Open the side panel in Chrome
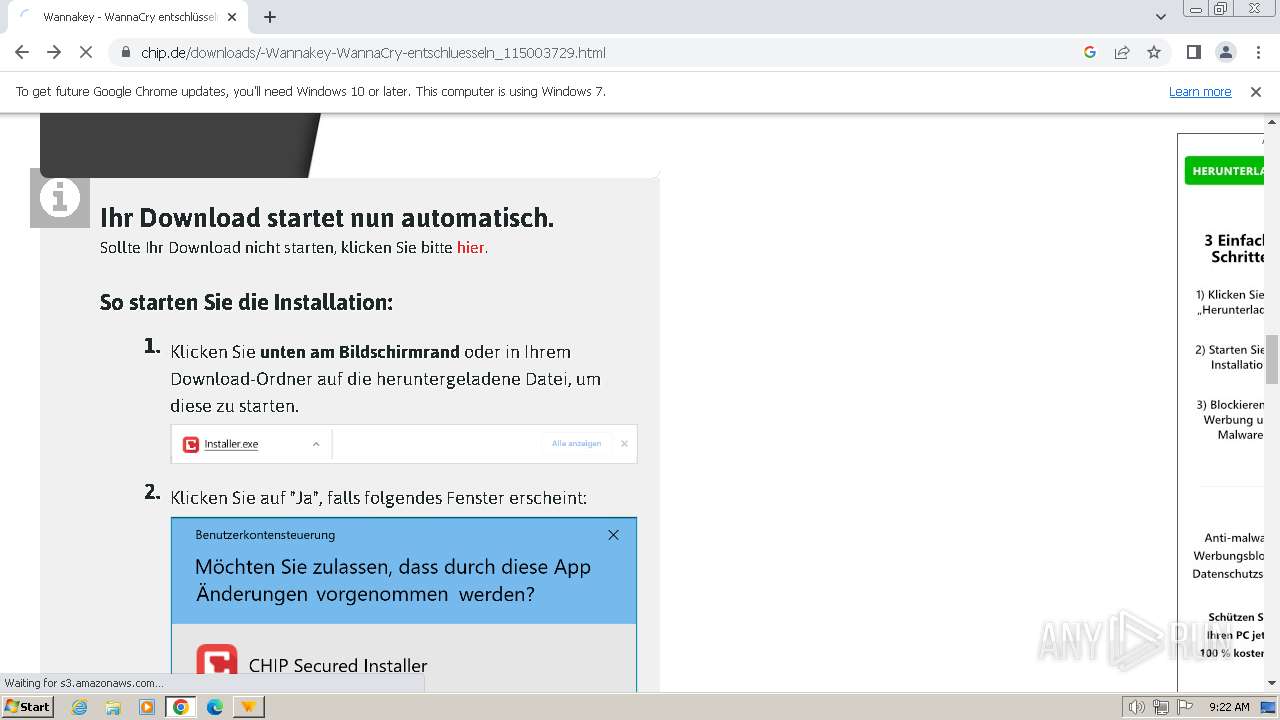Screen dimensions: 1280x720 coord(1193,52)
